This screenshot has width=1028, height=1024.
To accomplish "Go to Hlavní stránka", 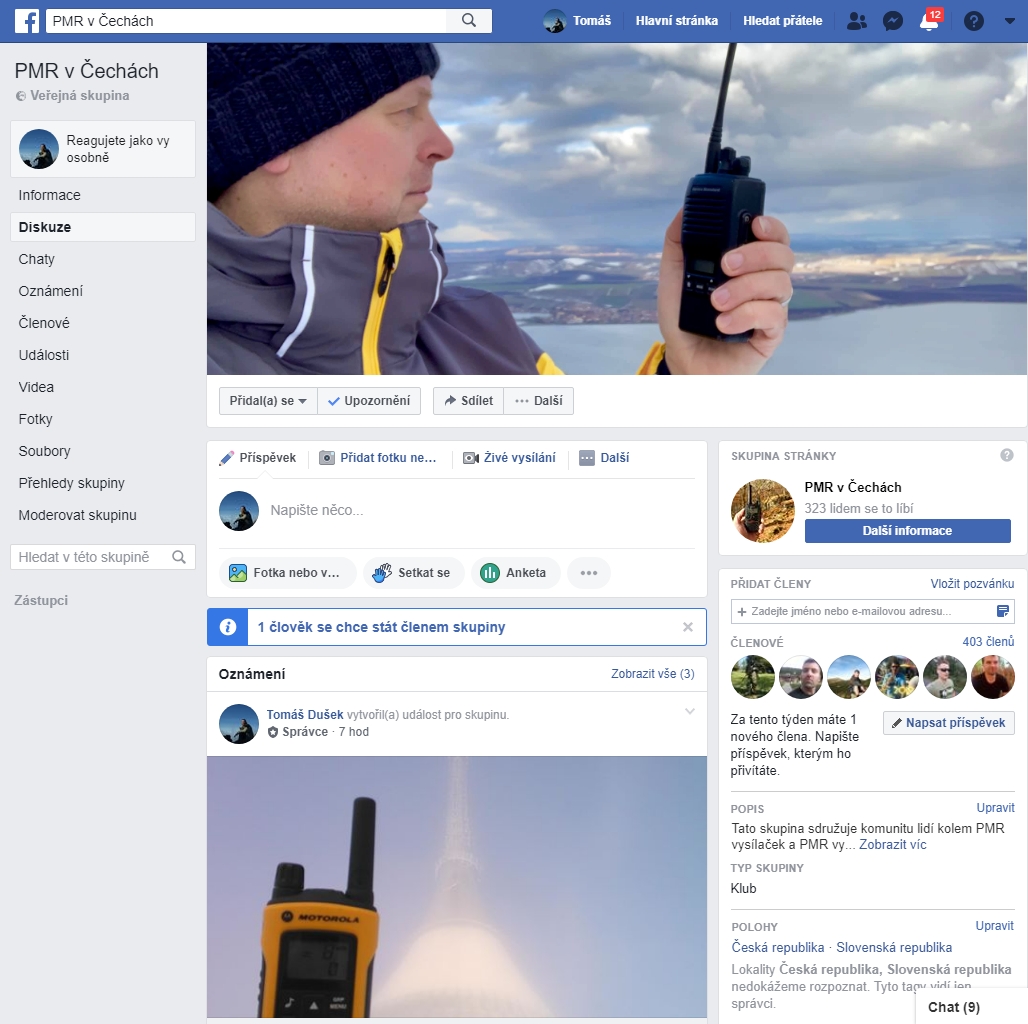I will pyautogui.click(x=677, y=21).
